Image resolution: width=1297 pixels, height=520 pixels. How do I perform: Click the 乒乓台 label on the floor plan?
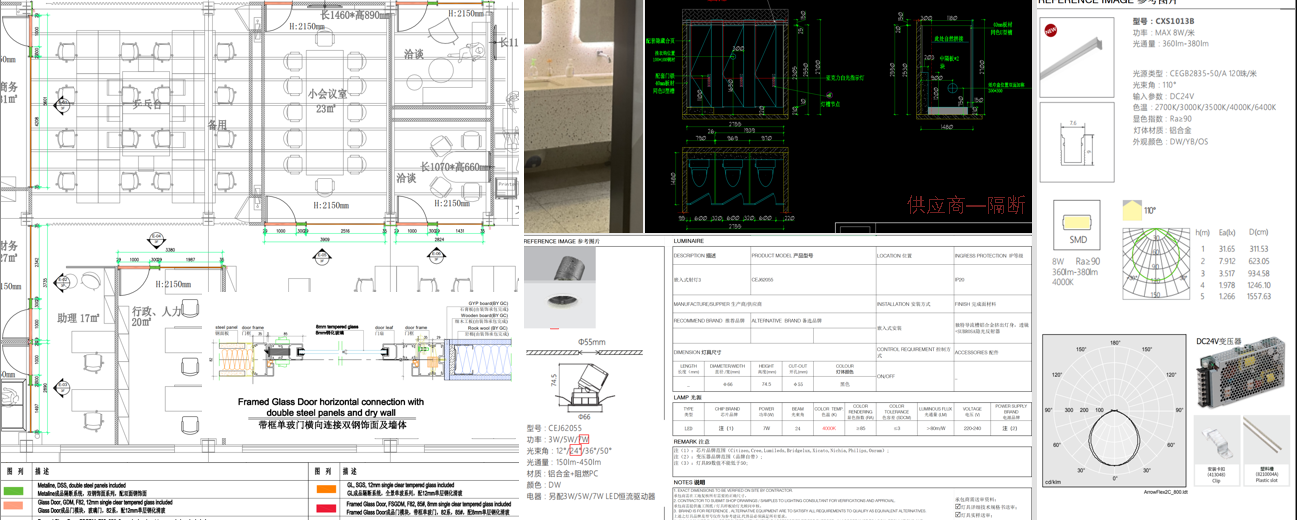coord(147,103)
